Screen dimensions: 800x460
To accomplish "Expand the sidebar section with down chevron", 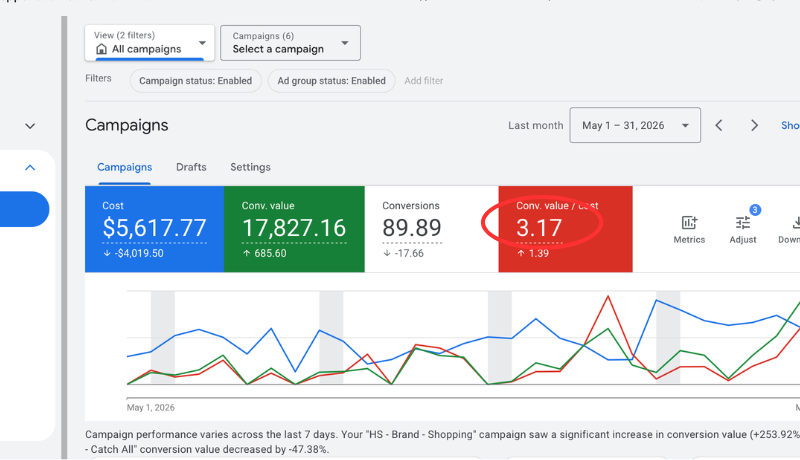I will [30, 126].
